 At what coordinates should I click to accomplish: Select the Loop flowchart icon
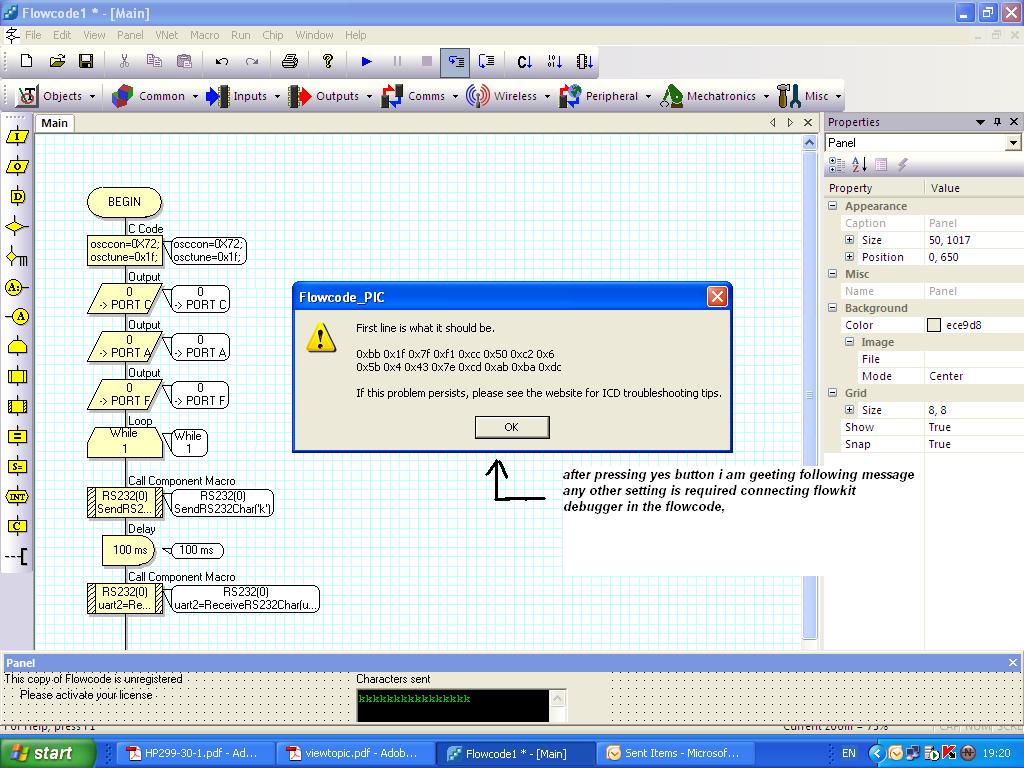(17, 345)
